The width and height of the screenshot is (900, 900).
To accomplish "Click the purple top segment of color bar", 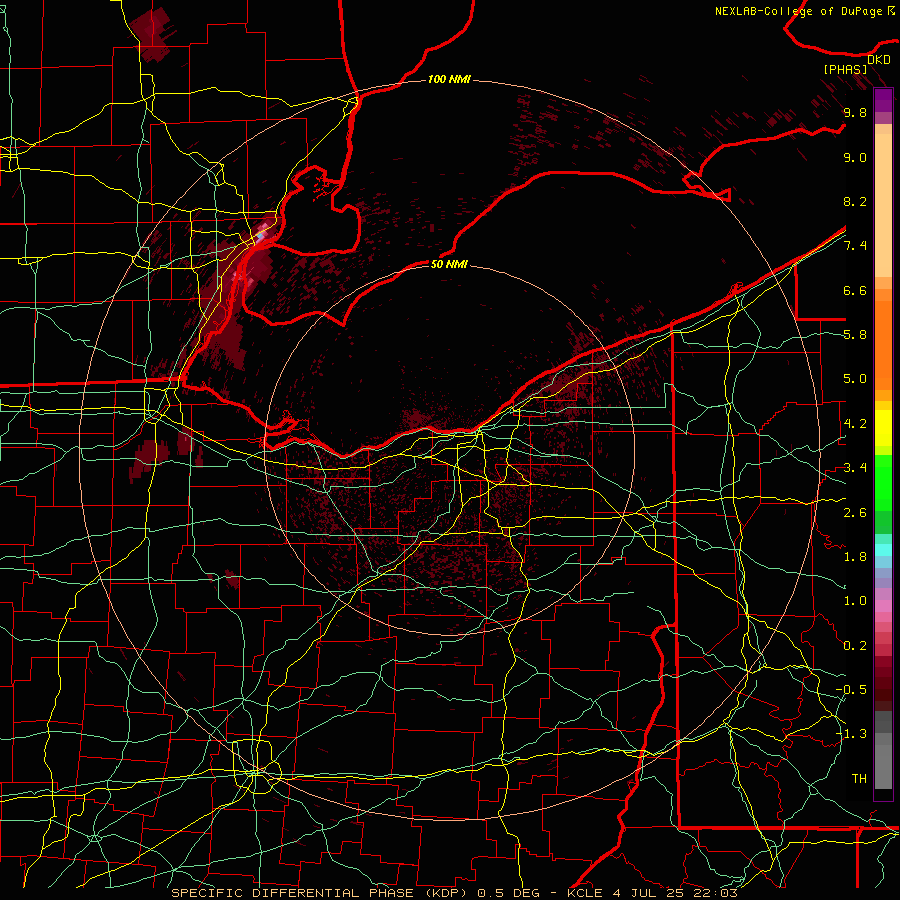I will [883, 100].
